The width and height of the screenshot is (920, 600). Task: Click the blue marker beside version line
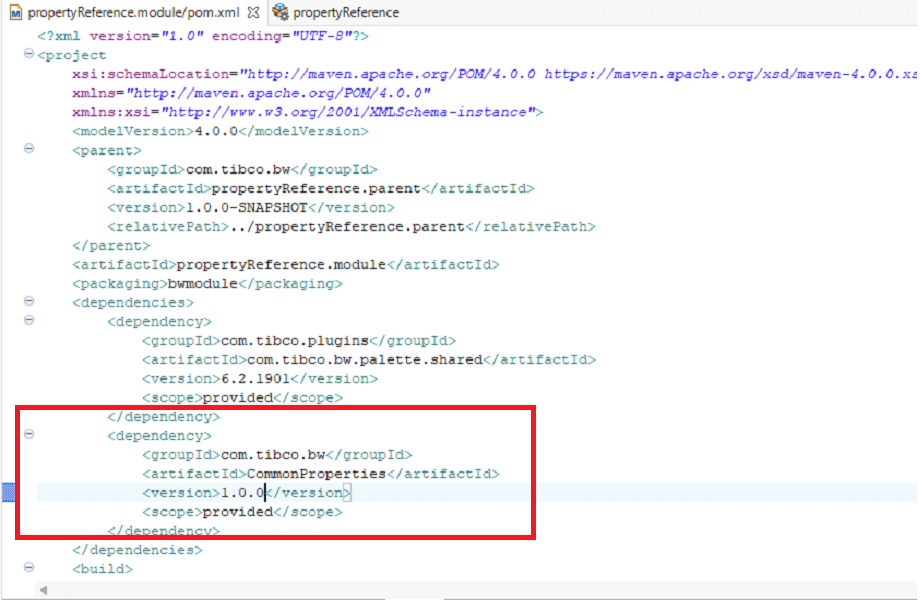coord(8,492)
